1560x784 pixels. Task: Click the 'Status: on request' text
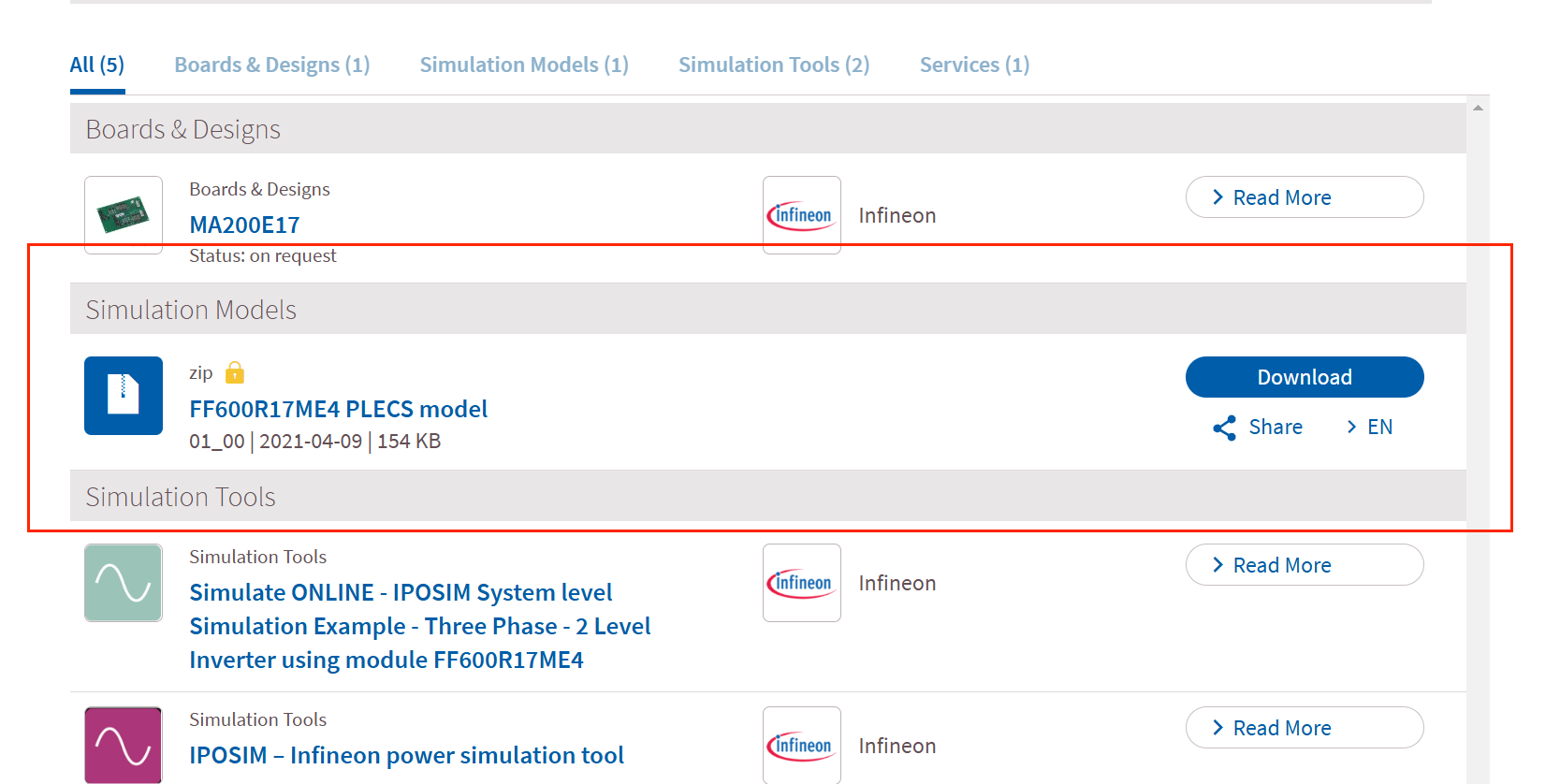coord(263,255)
